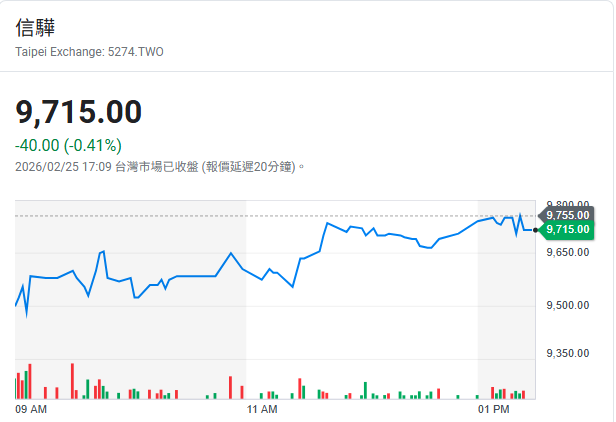Click the Taipei Exchange: 5274.TWO ticker text
Image resolution: width=616 pixels, height=422 pixels.
click(89, 52)
